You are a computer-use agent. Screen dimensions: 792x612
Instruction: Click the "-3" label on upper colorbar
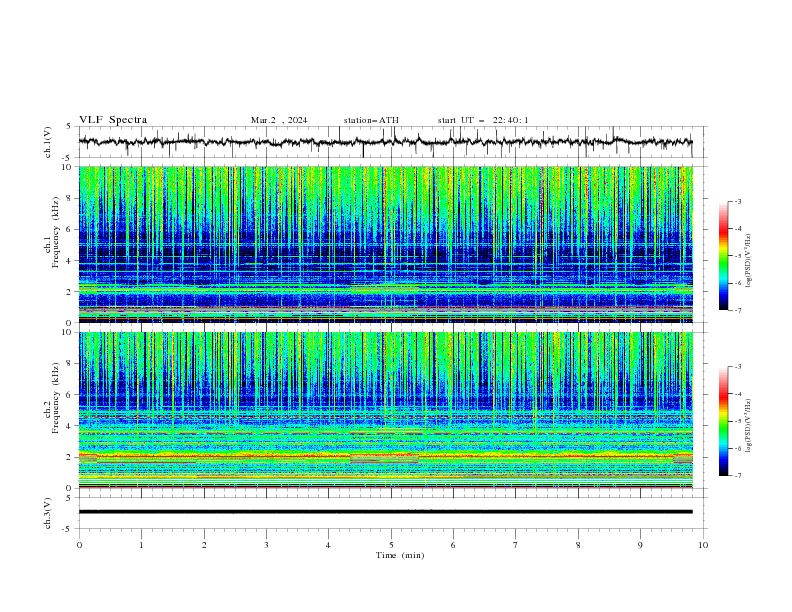(738, 201)
